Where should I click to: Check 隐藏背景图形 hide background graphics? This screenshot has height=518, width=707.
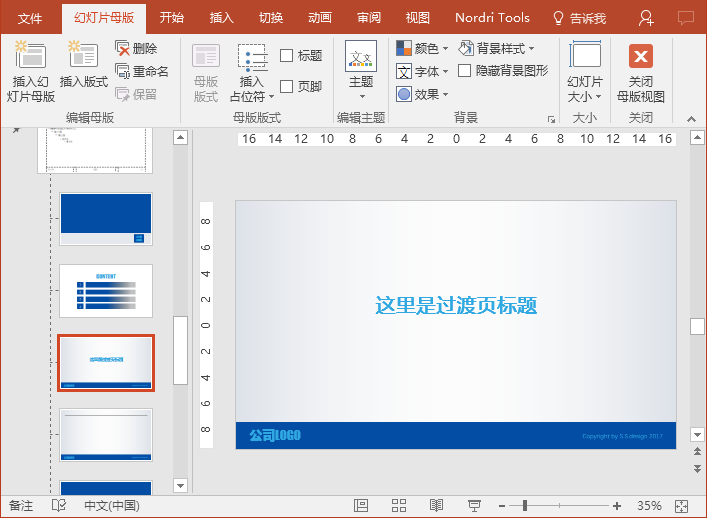tap(464, 71)
